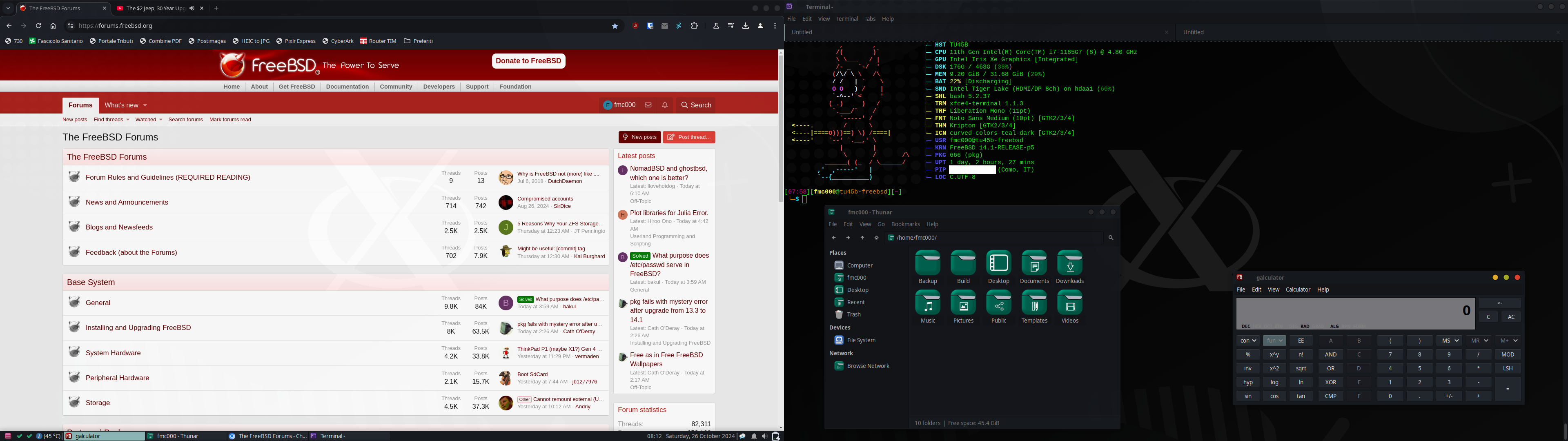Open Bookmarks menu in Thunar

[905, 224]
